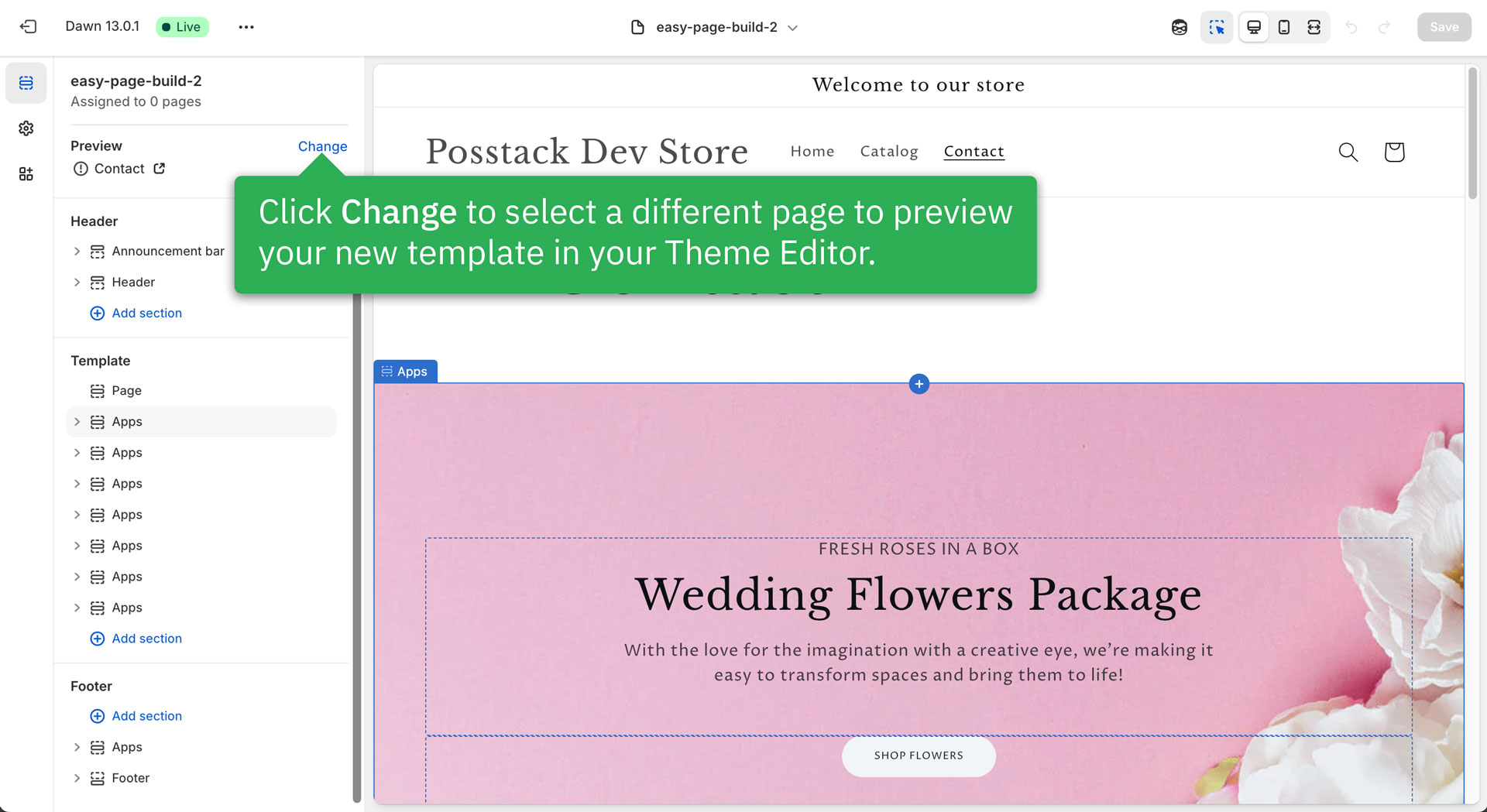Click the store search magnifier icon

point(1348,152)
